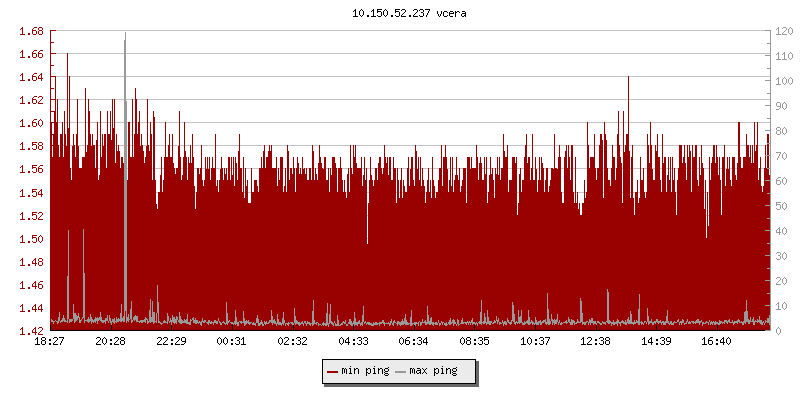Click the gray max ping legend swatch
This screenshot has width=800, height=400.
pyautogui.click(x=401, y=371)
